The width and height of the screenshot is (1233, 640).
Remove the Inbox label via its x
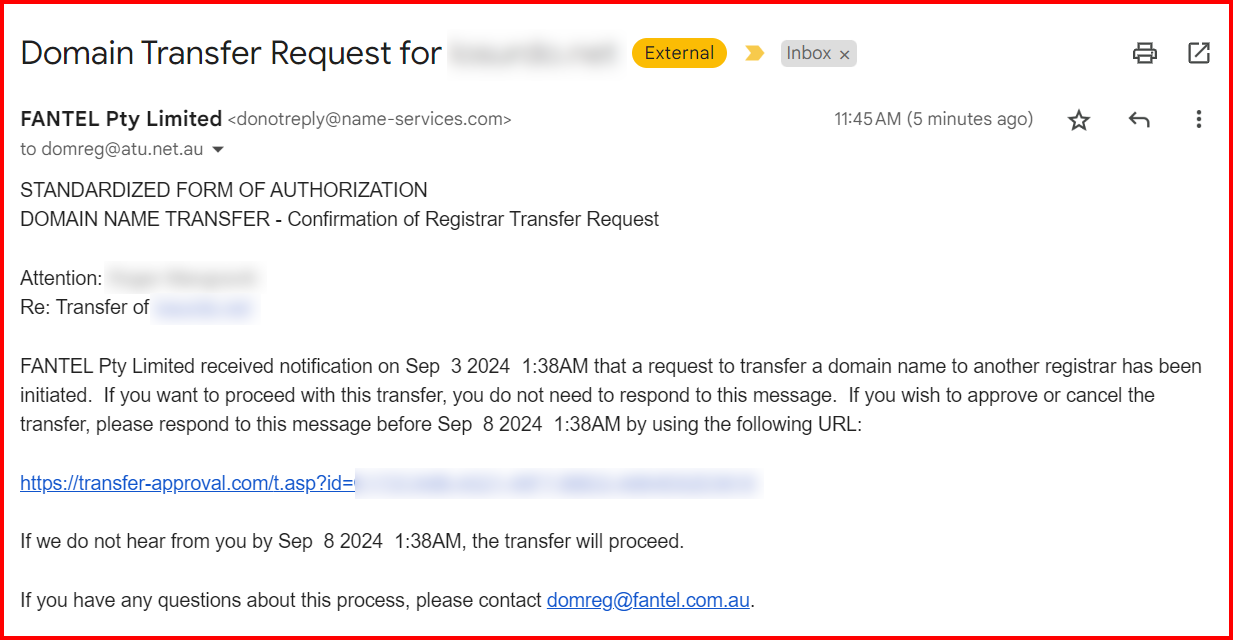pos(844,55)
